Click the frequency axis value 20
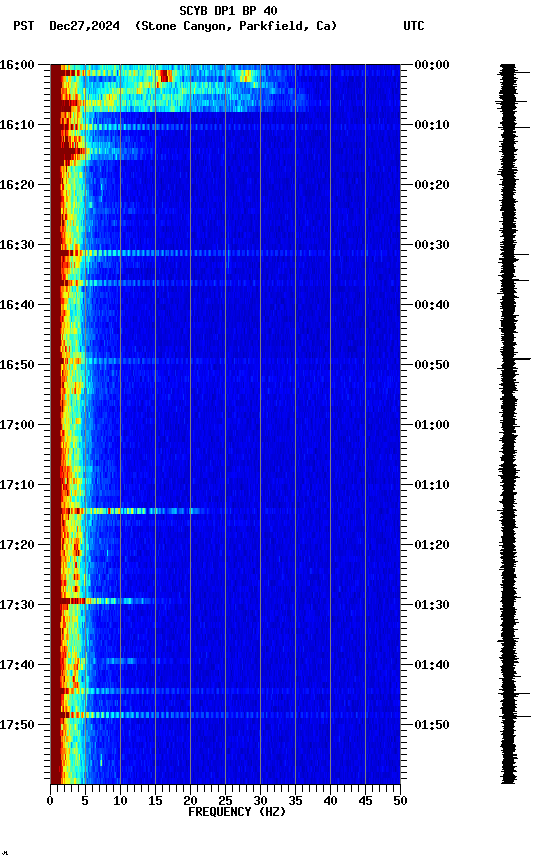This screenshot has height=864, width=552. pos(190,801)
